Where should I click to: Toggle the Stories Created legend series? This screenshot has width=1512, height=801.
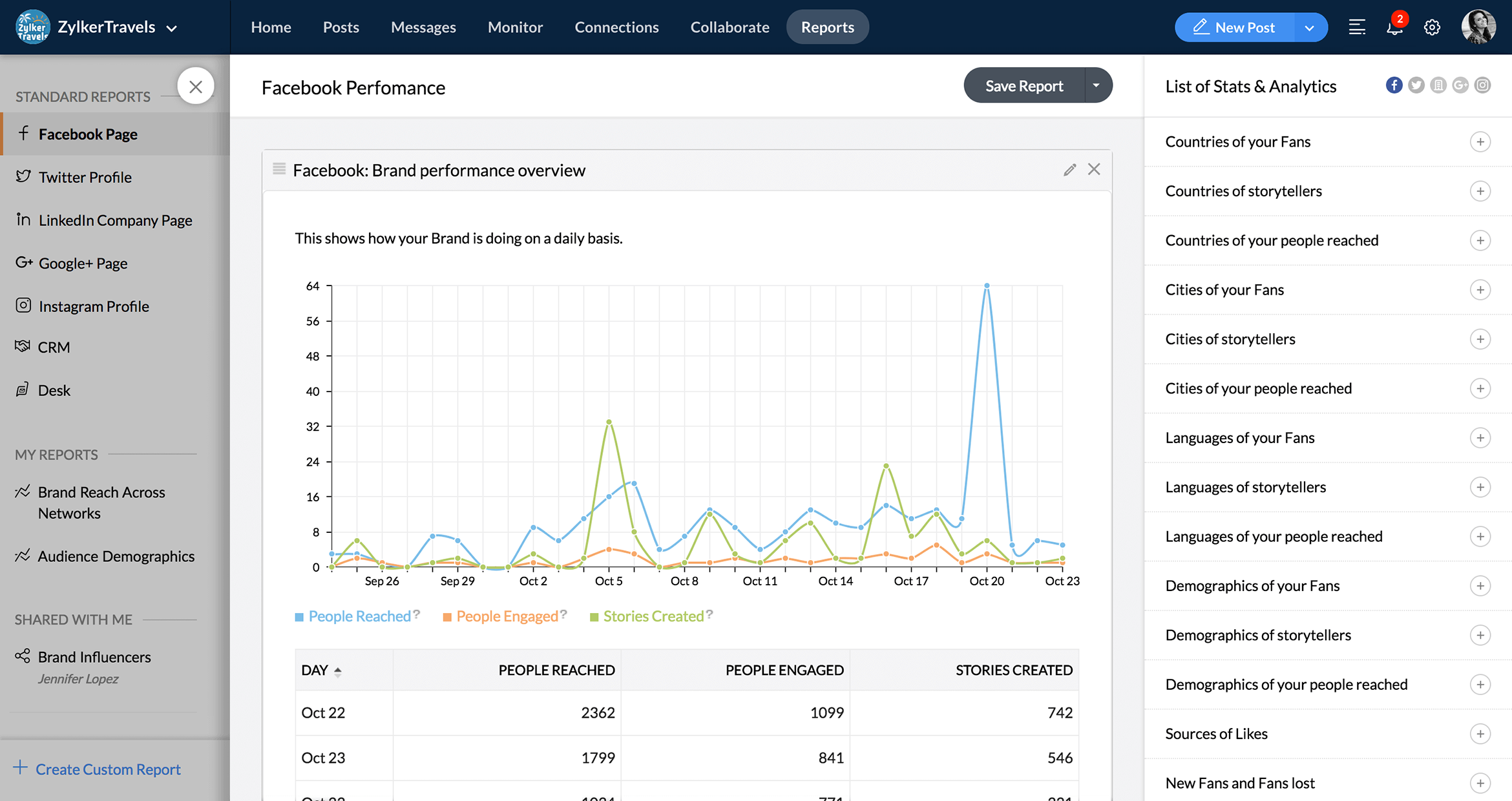click(x=647, y=616)
